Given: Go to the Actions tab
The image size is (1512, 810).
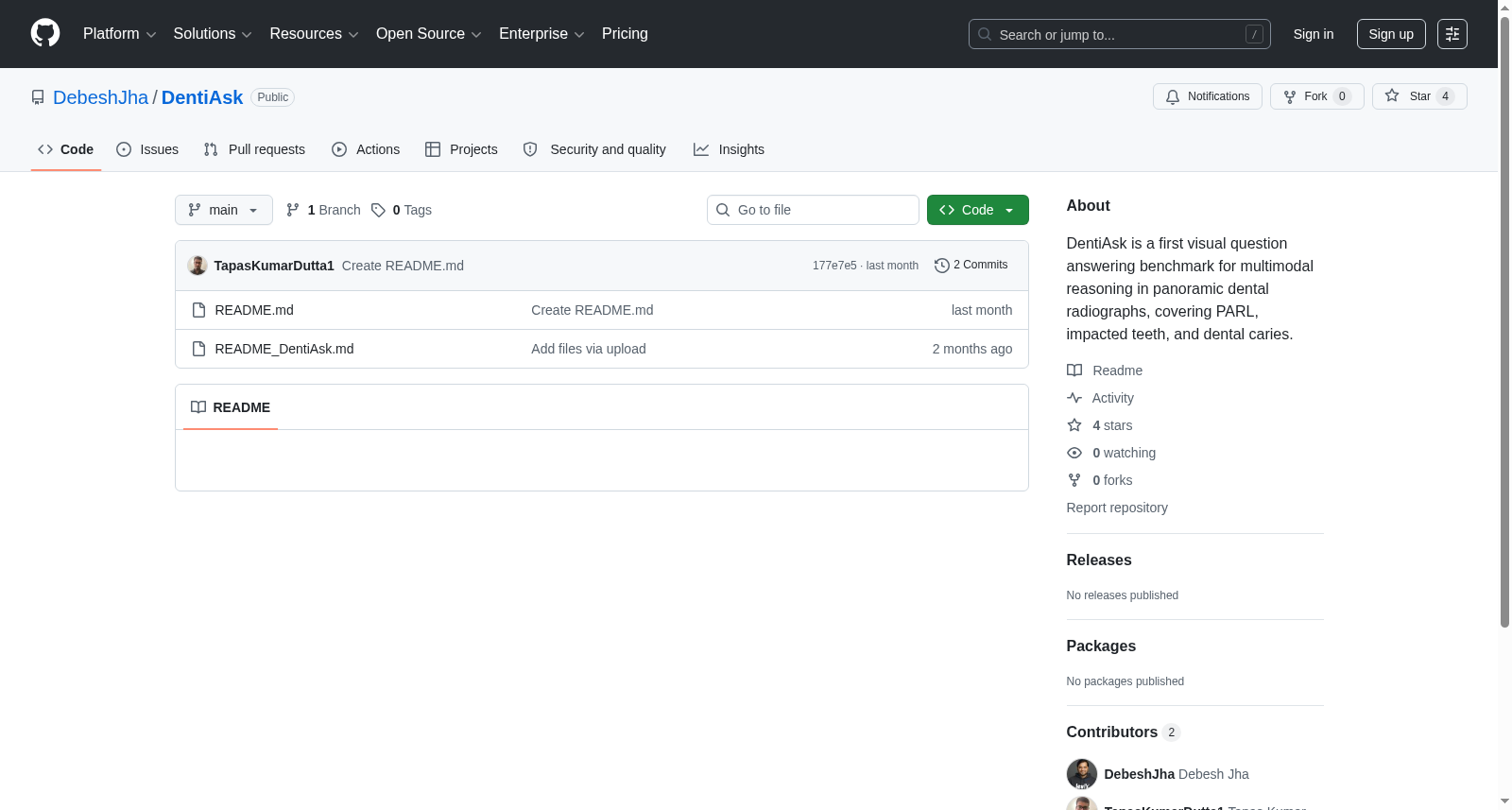Looking at the screenshot, I should tap(366, 149).
